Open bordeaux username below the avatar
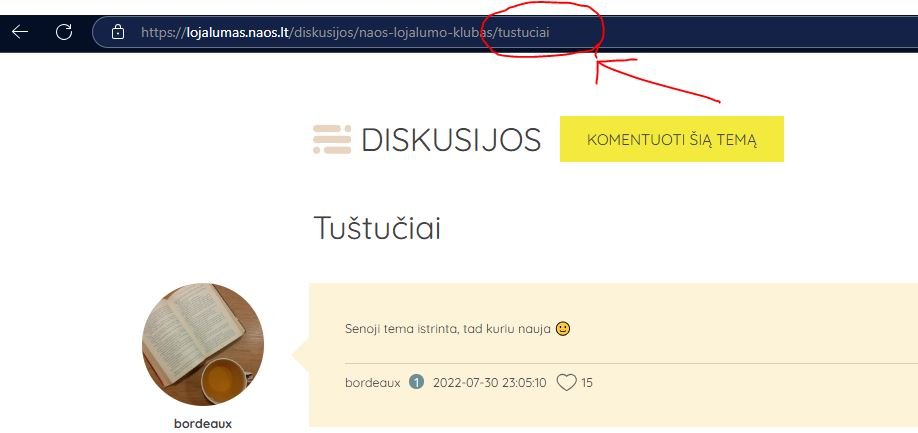Image resolution: width=918 pixels, height=433 pixels. 203,423
